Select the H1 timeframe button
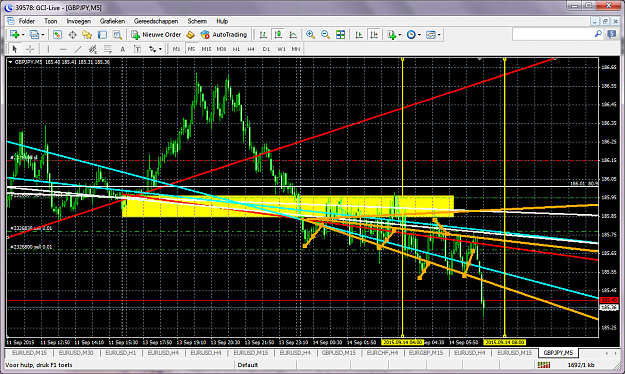Screen dimensions: 625x374 [x=236, y=49]
